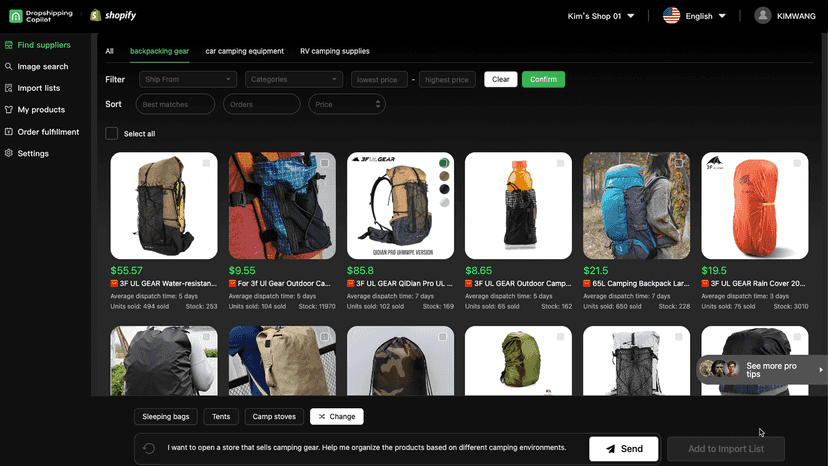Open the Best matches sort option
The height and width of the screenshot is (466, 828).
tap(175, 104)
